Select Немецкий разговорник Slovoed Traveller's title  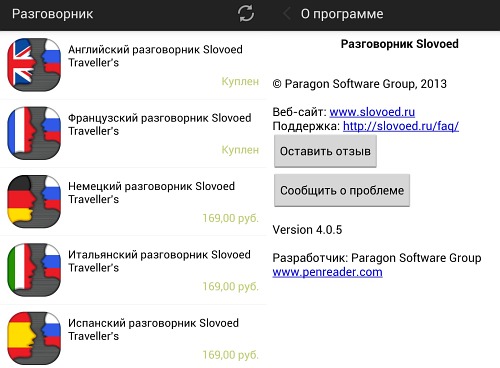151,193
